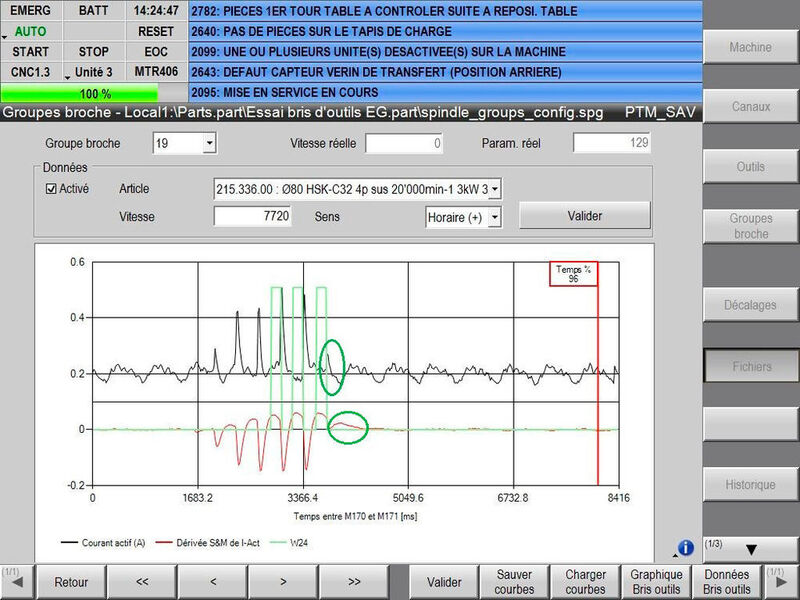The width and height of the screenshot is (800, 600).
Task: Click the EOC button
Action: pyautogui.click(x=156, y=52)
